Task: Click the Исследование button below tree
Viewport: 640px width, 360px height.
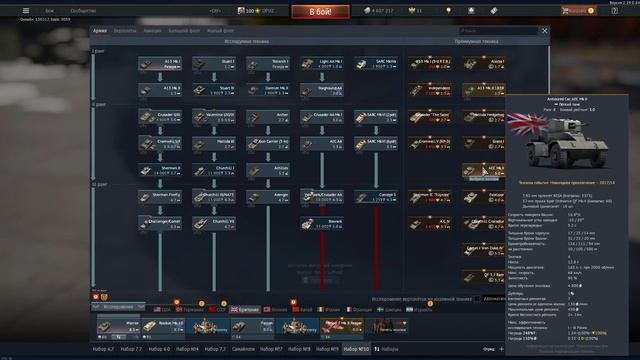Action: tap(118, 307)
